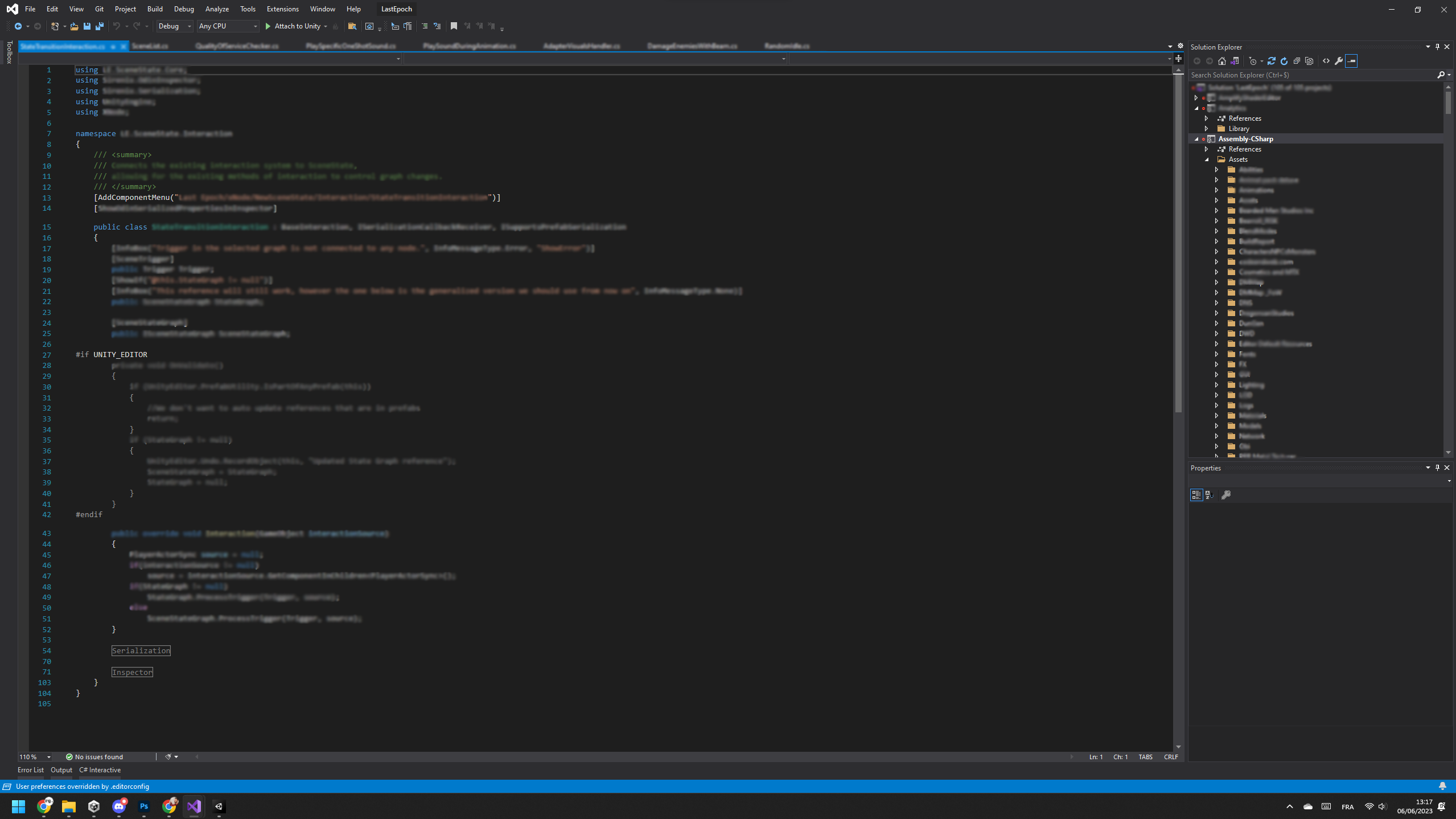1456x819 pixels.
Task: Toggle a bookmark with the bookmark icon
Action: click(454, 26)
